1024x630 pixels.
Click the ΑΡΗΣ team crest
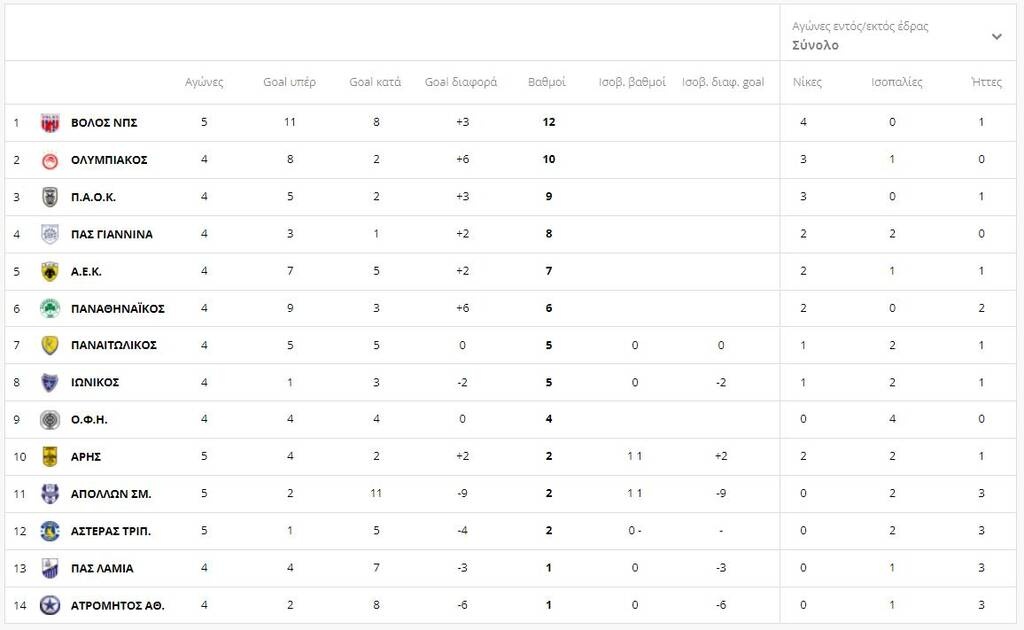tap(50, 456)
